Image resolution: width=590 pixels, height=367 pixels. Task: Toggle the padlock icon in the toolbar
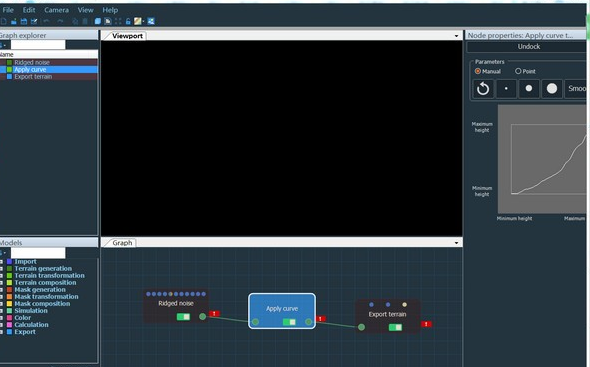(128, 21)
